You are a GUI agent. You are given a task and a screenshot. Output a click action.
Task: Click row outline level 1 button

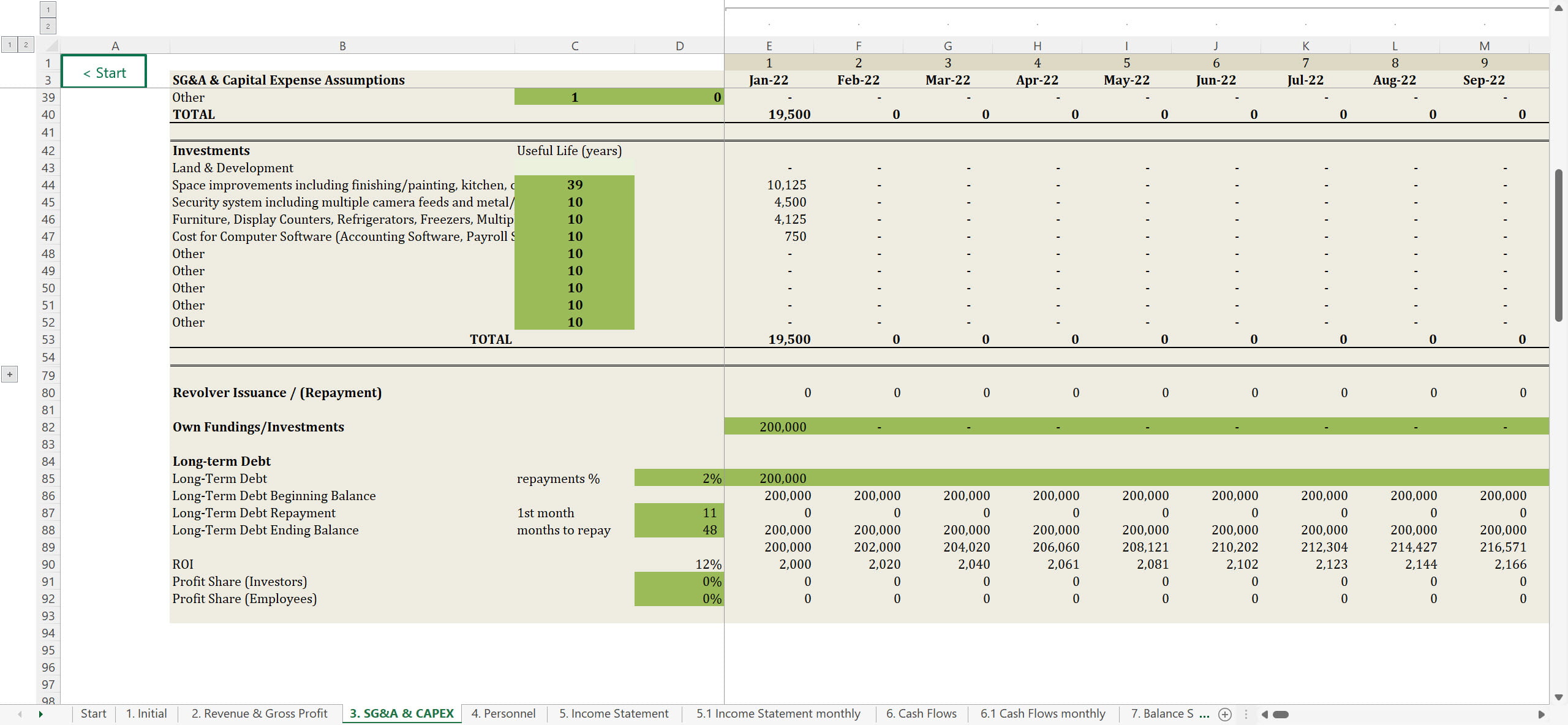coord(9,45)
